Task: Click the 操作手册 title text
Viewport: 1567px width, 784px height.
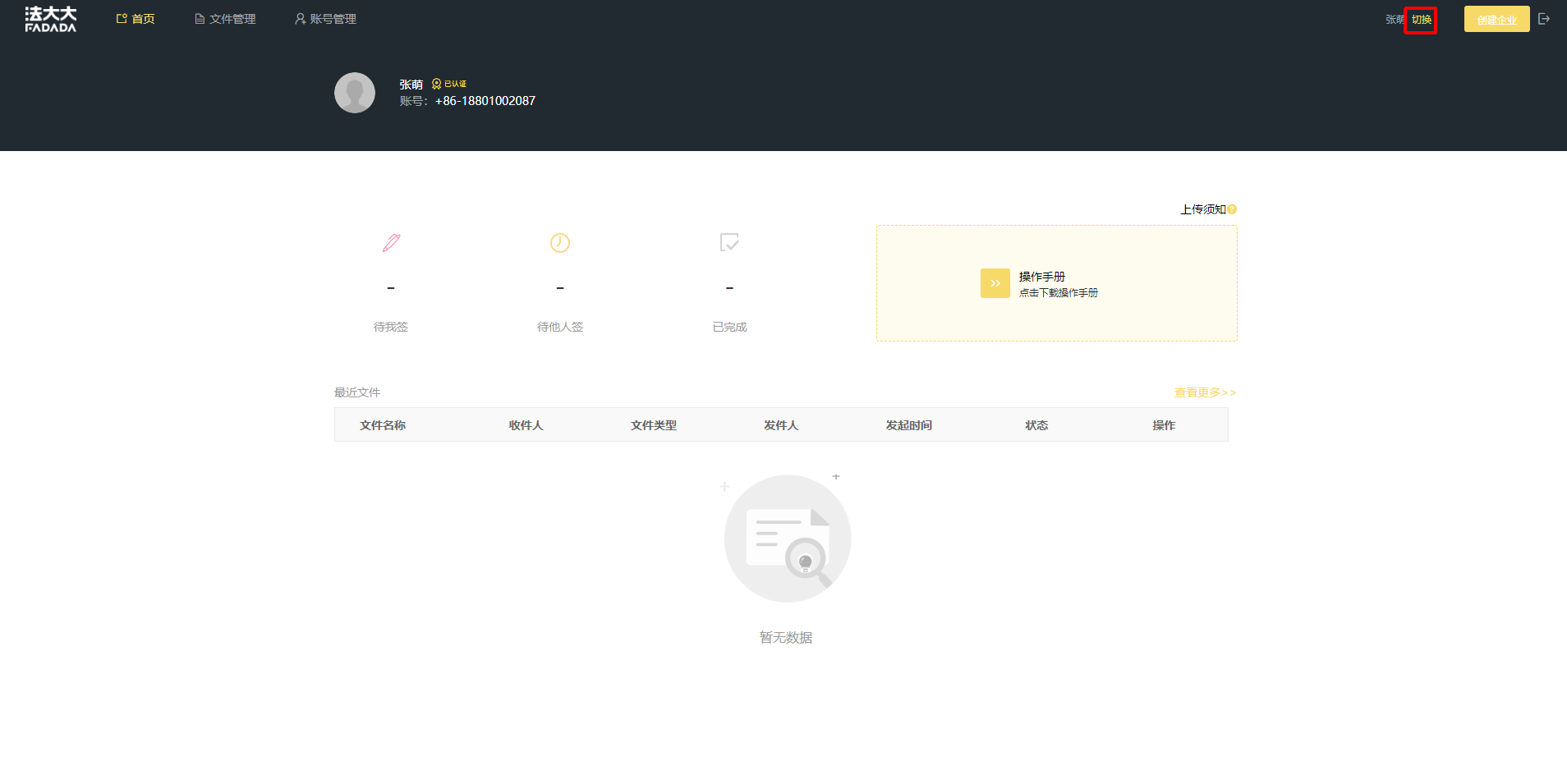Action: click(1042, 277)
